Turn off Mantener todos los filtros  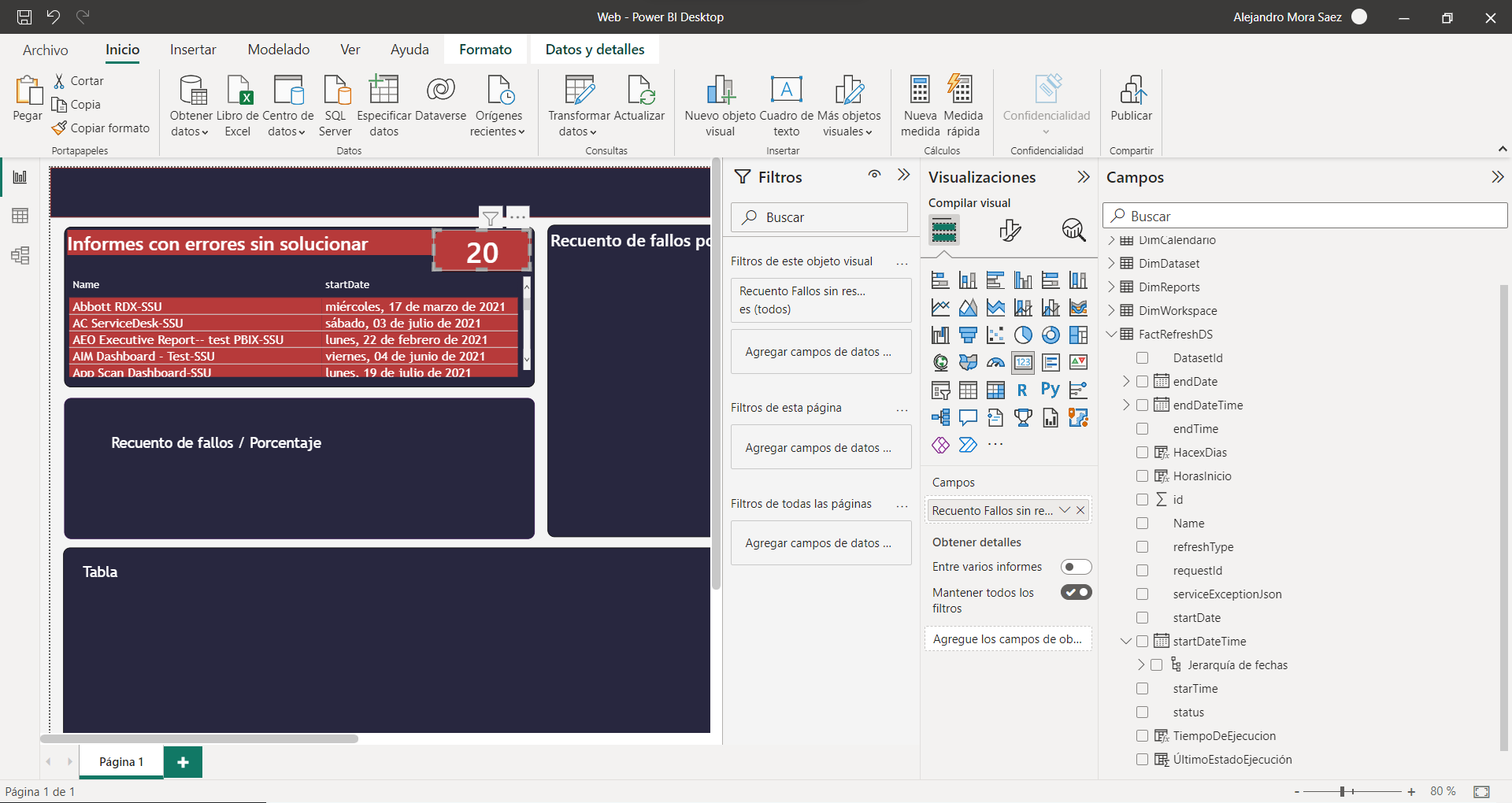coord(1076,592)
